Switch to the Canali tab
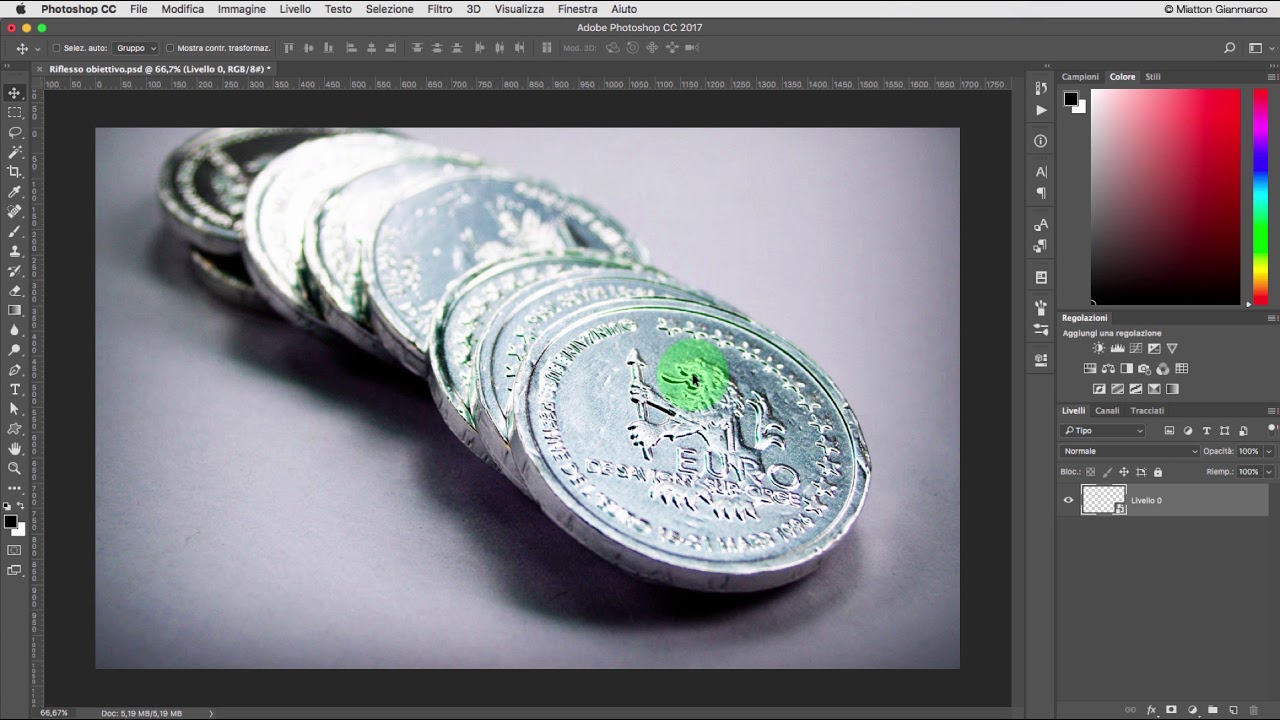Image resolution: width=1280 pixels, height=720 pixels. coord(1107,411)
